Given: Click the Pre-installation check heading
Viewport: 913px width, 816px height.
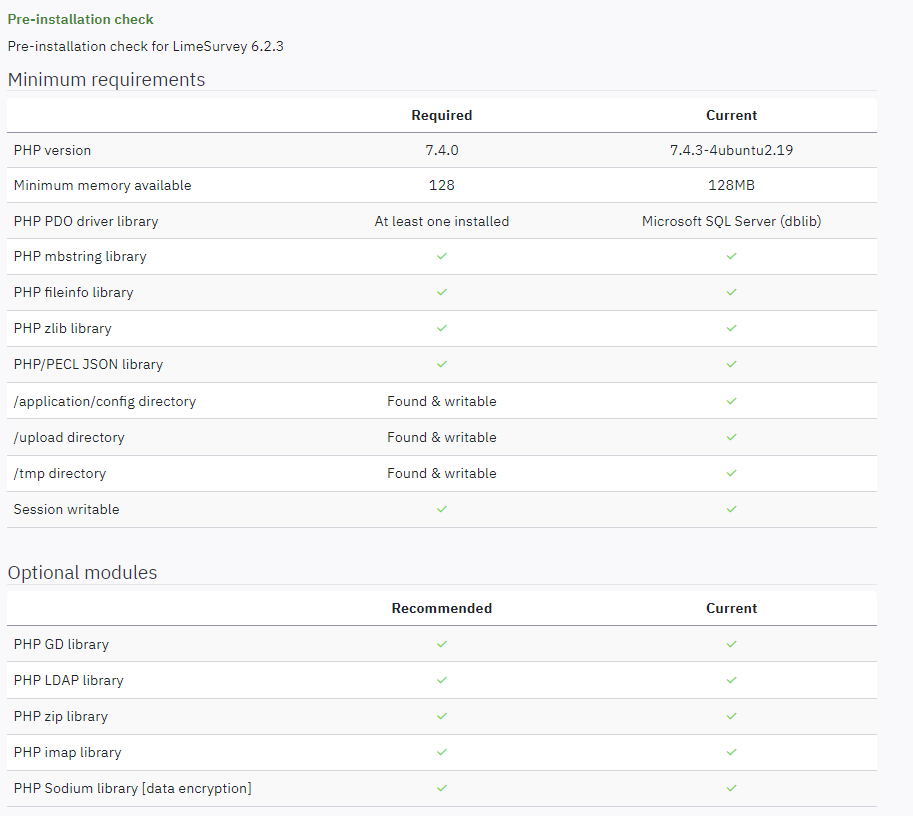Looking at the screenshot, I should pos(81,19).
